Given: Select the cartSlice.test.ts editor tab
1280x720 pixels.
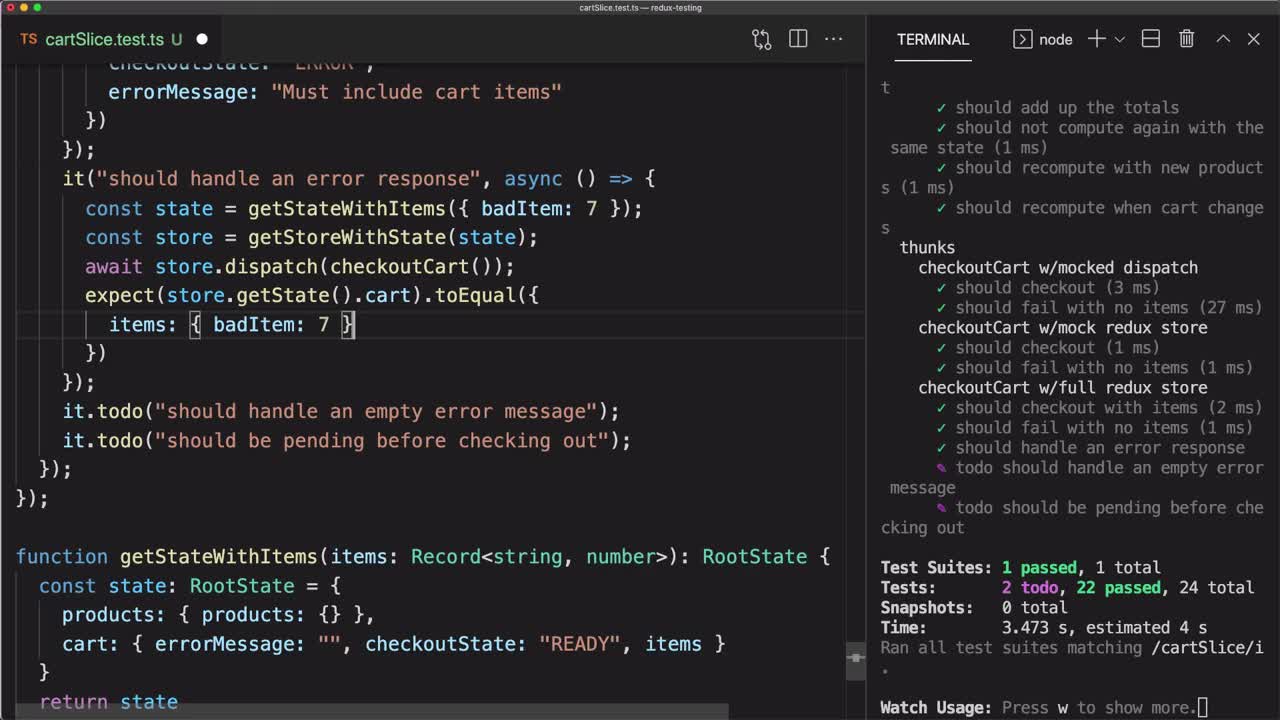Looking at the screenshot, I should pyautogui.click(x=104, y=39).
